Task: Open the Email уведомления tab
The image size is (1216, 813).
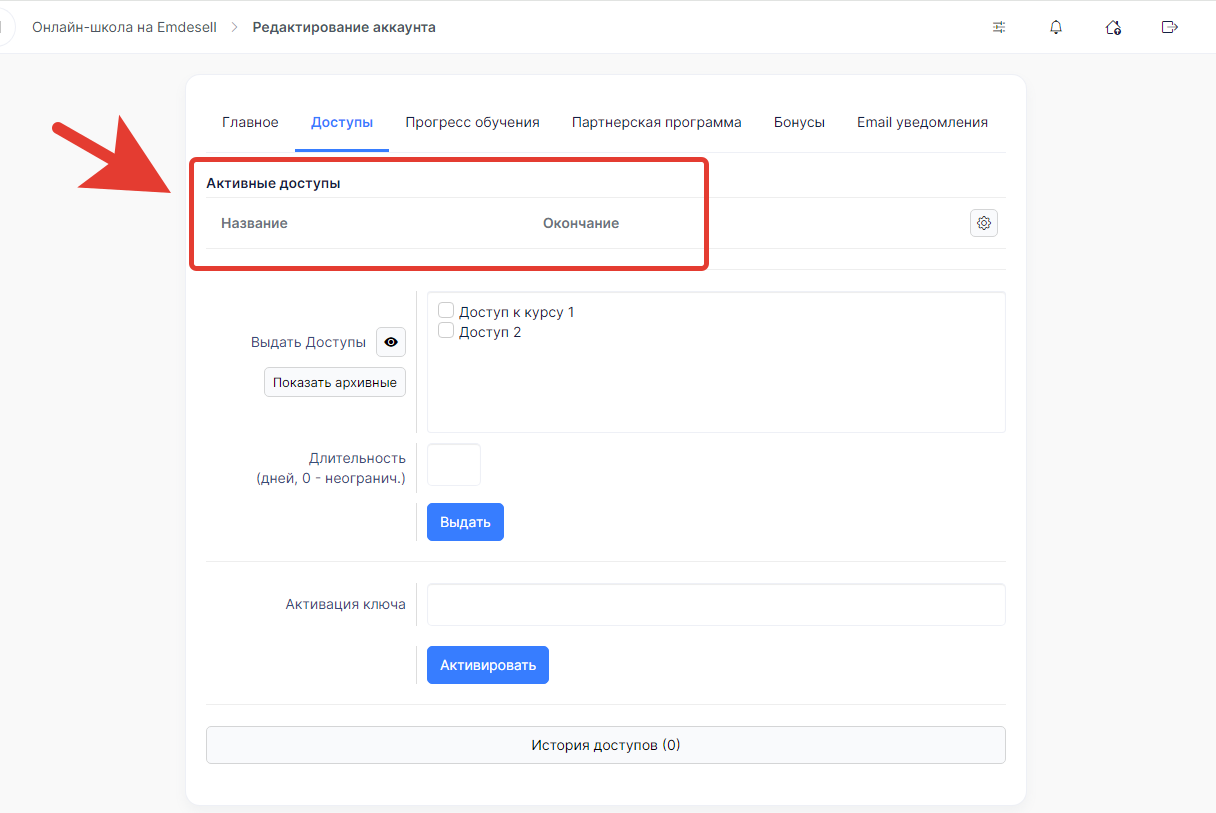Action: [x=921, y=122]
